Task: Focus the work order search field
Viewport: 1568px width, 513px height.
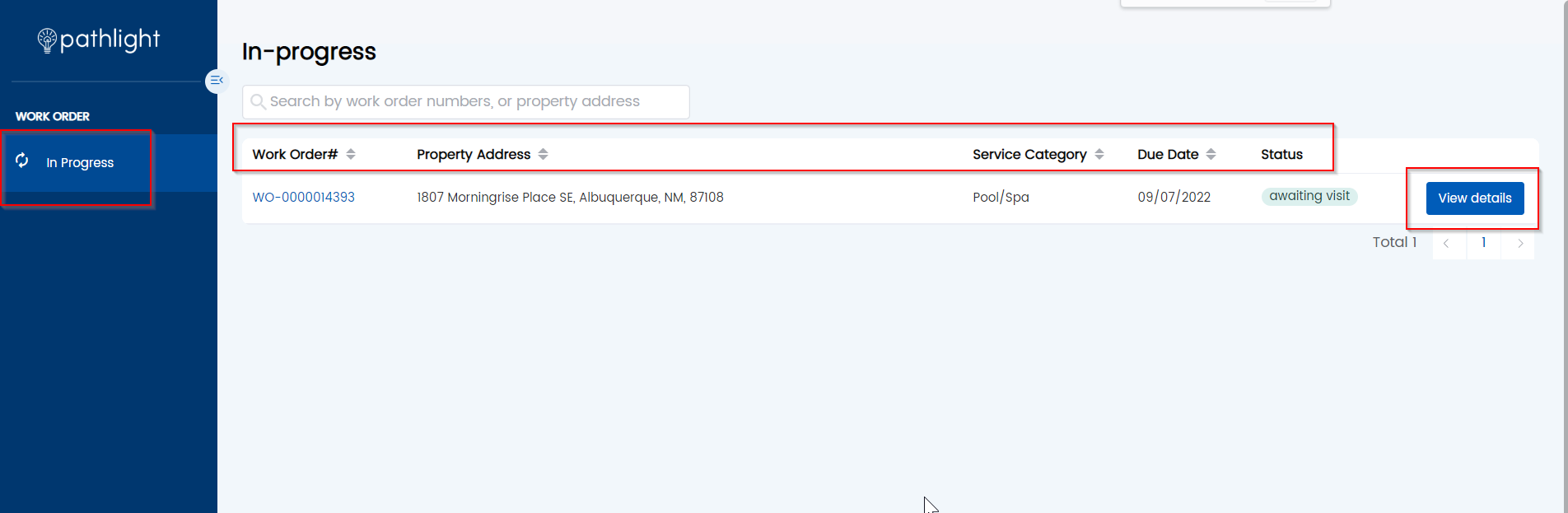Action: point(465,101)
